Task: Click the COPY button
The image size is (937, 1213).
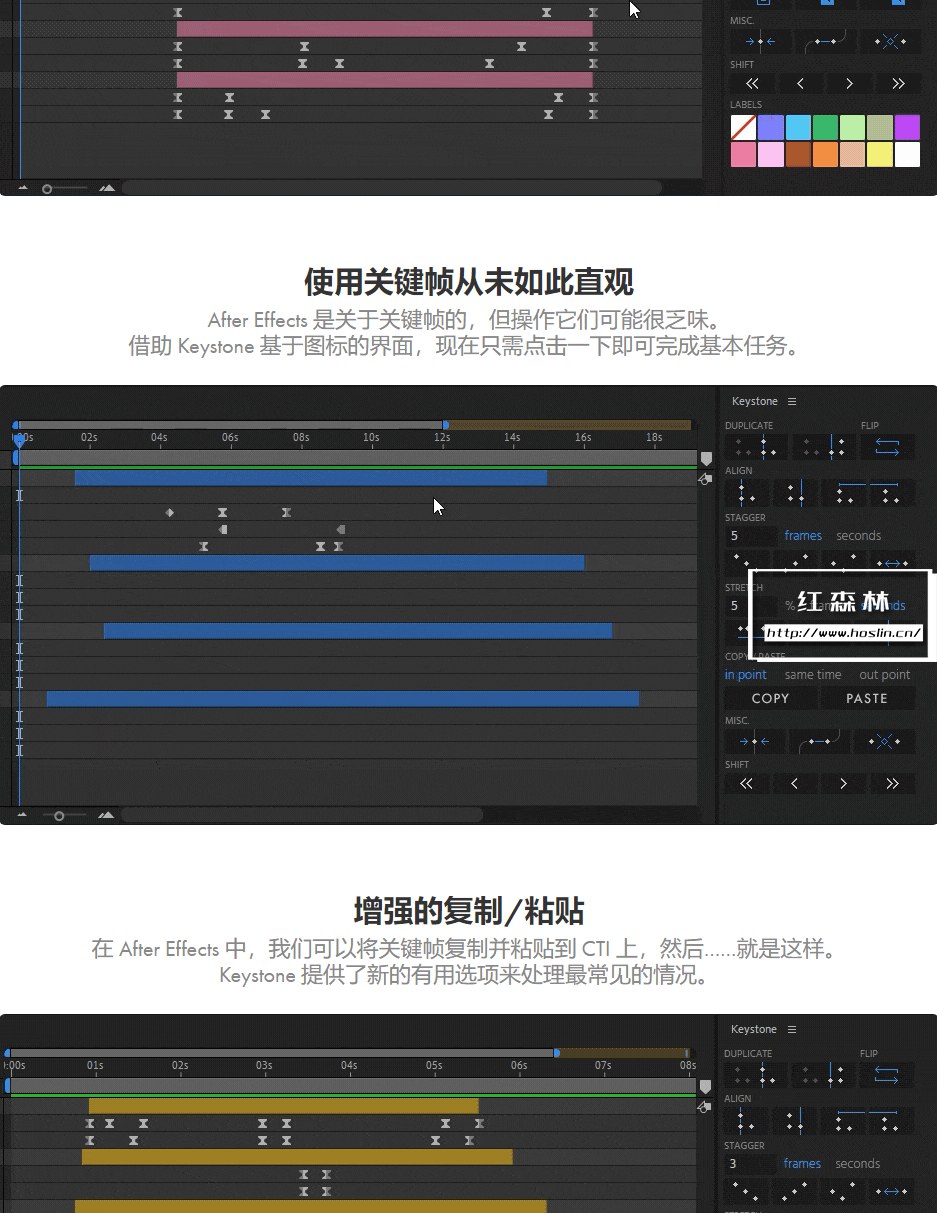Action: click(770, 698)
